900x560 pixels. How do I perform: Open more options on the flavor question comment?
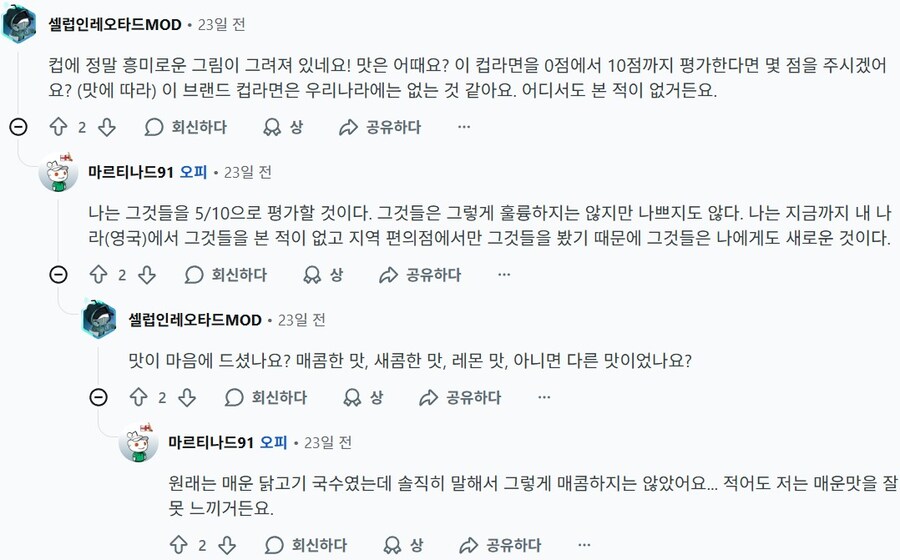pyautogui.click(x=543, y=398)
